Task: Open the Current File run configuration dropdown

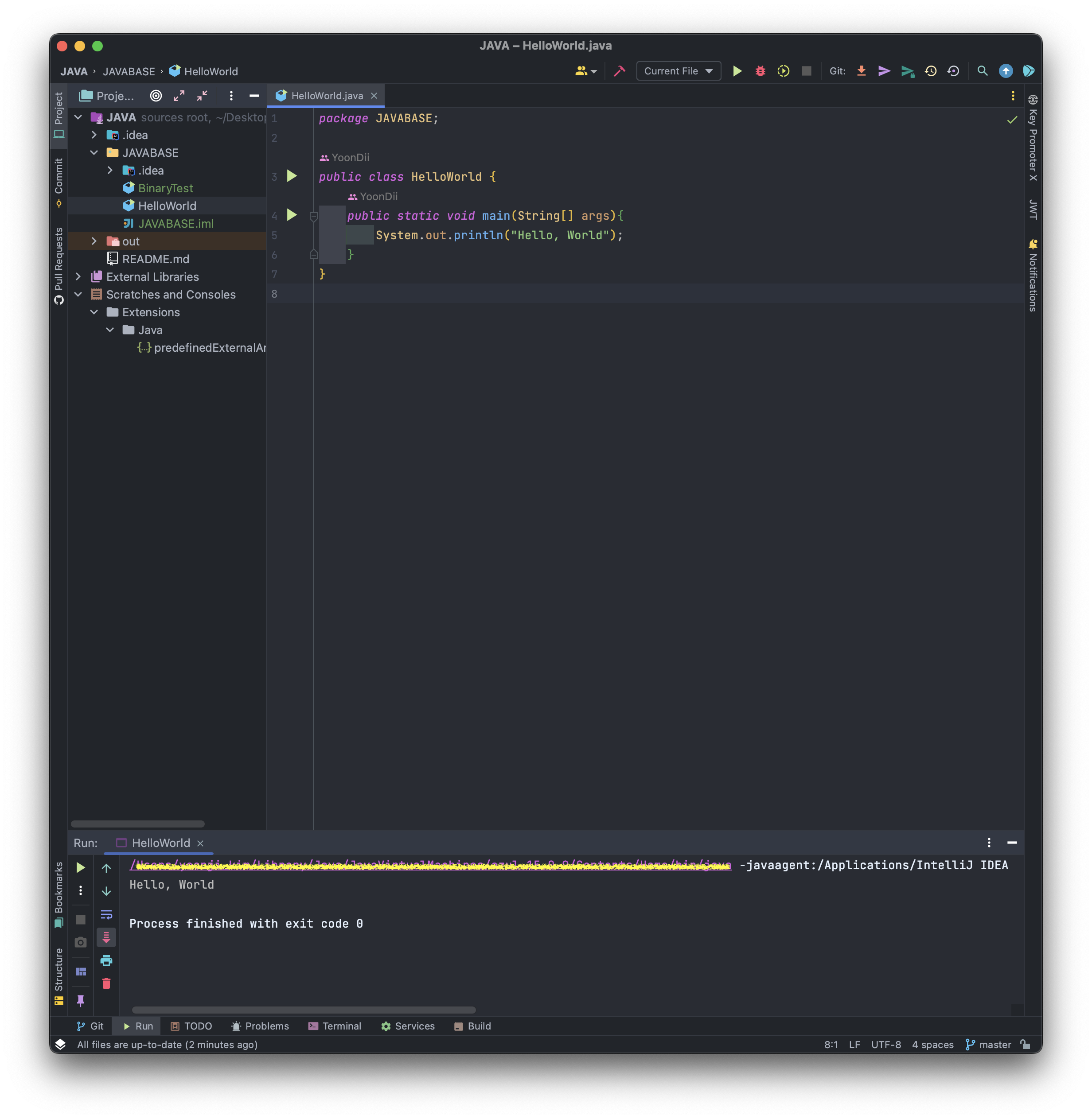Action: [679, 71]
